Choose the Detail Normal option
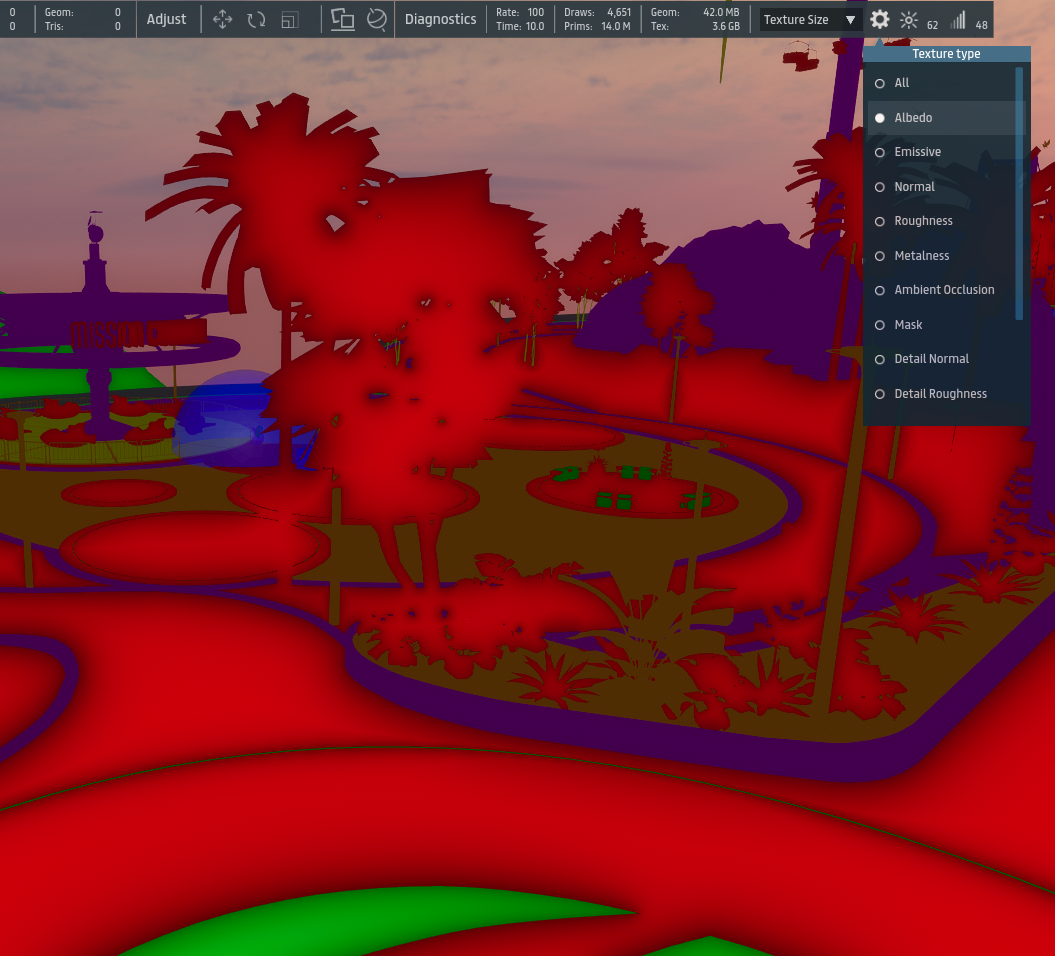Image resolution: width=1055 pixels, height=956 pixels. click(x=880, y=359)
